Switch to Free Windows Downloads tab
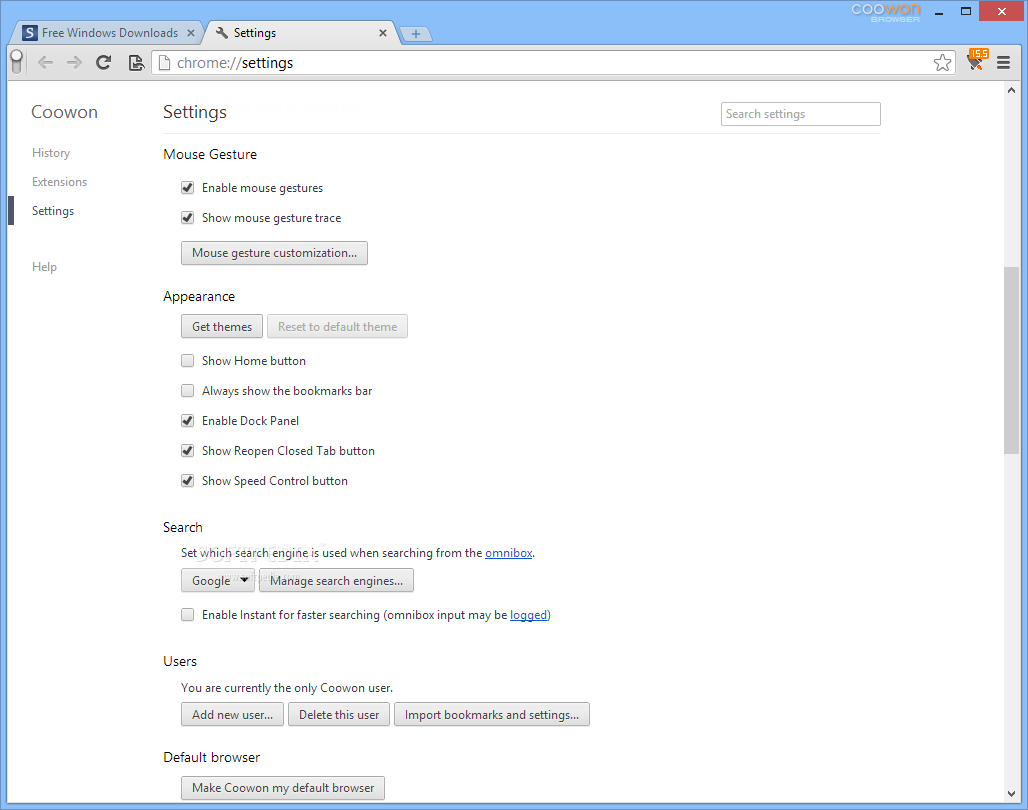 coord(108,33)
